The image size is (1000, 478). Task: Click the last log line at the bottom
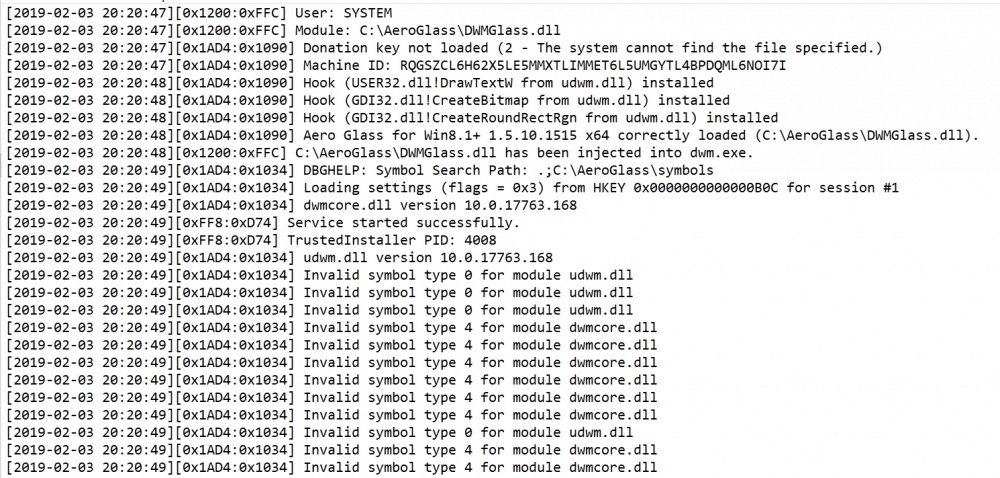[x=480, y=466]
